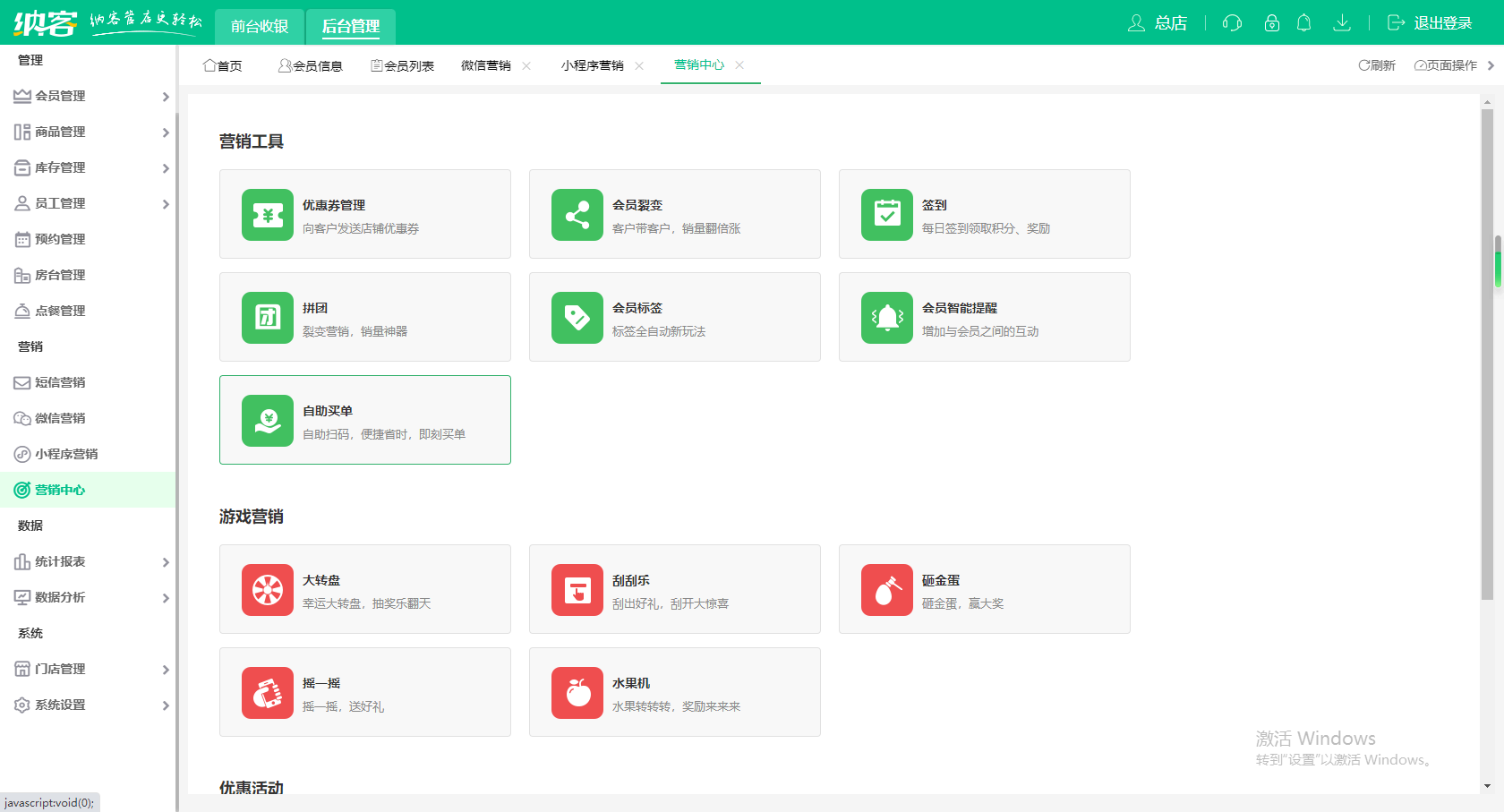Open the 会员标签 tag icon
1504x812 pixels.
(x=577, y=318)
